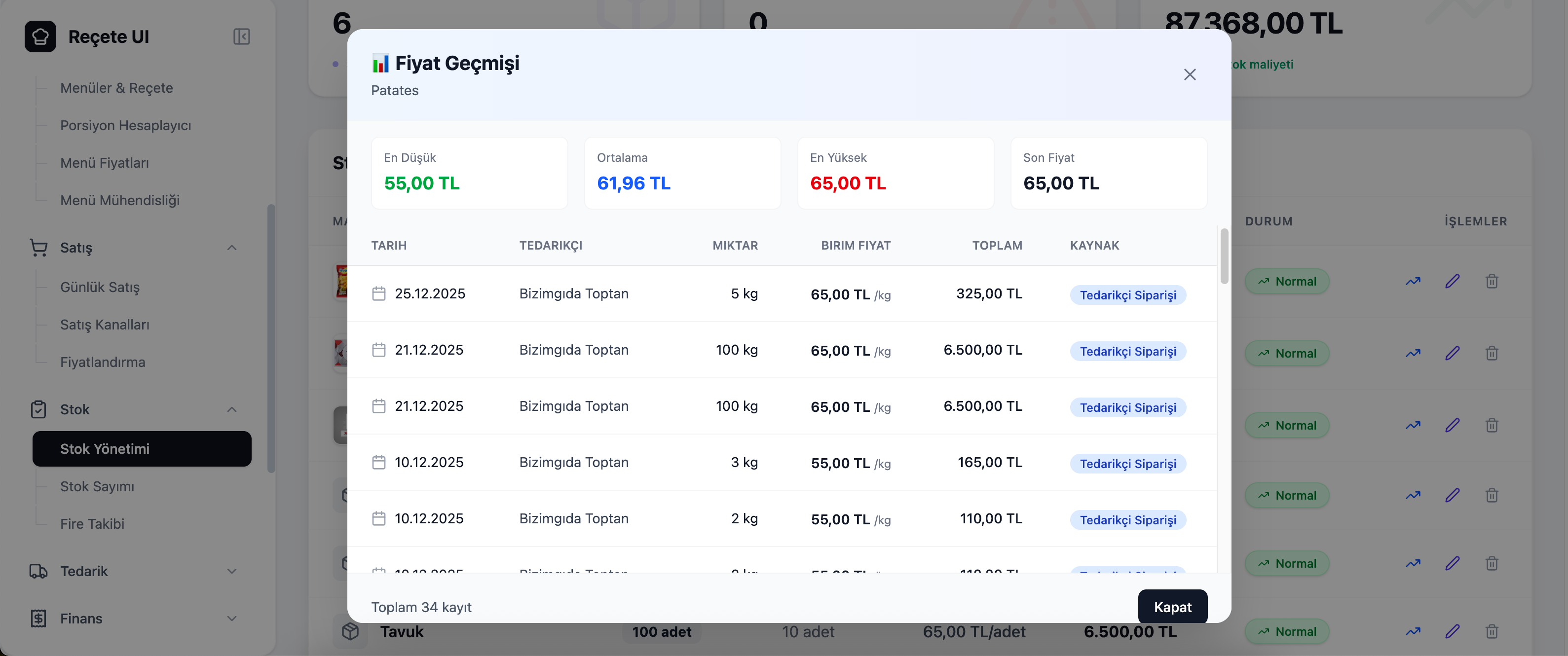This screenshot has width=1568, height=656.
Task: Open price history trend icon for Tavuk row
Action: pyautogui.click(x=1413, y=632)
